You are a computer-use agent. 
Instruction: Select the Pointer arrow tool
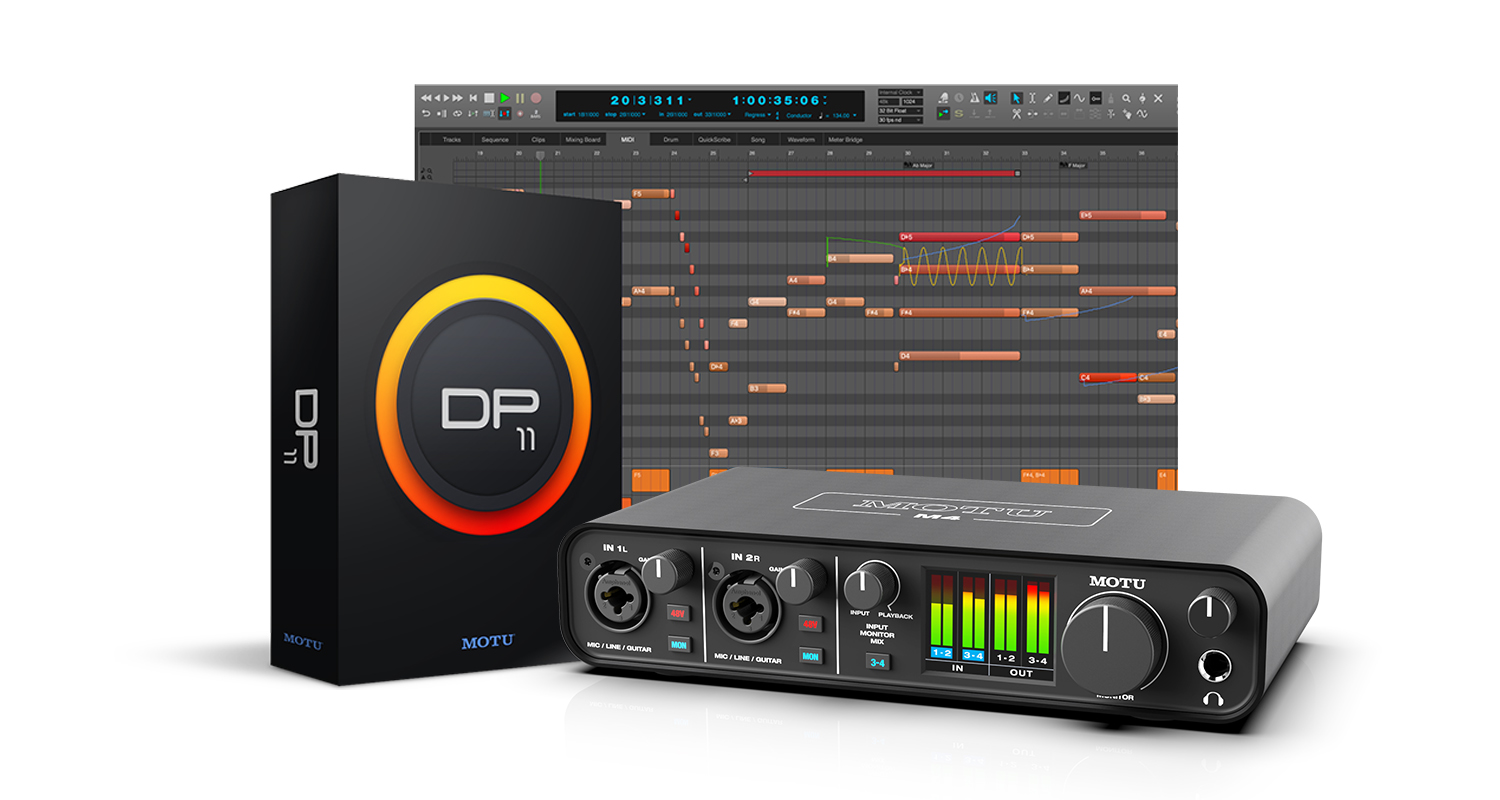[1017, 98]
